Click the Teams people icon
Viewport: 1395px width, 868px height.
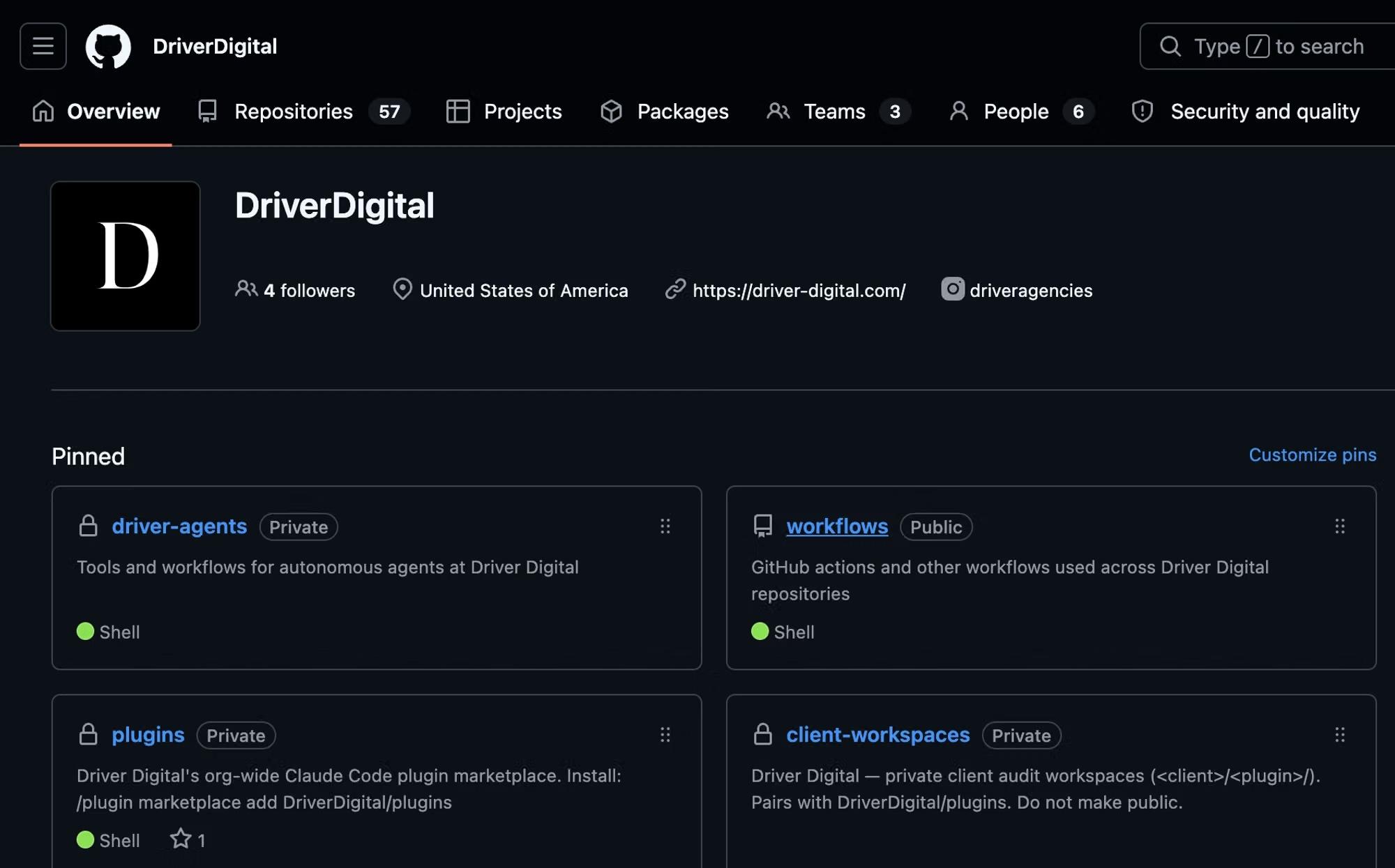pos(778,111)
